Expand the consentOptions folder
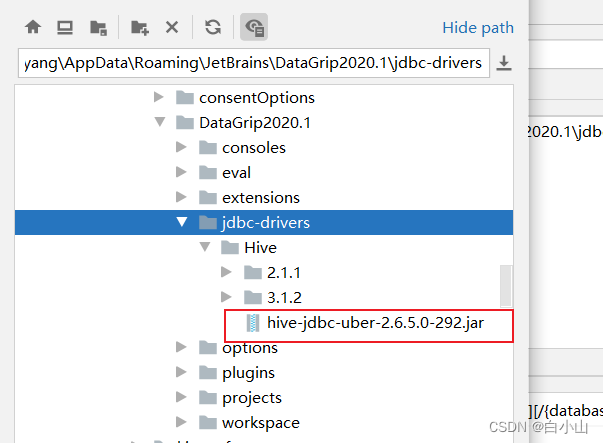The height and width of the screenshot is (443, 603). coord(158,97)
